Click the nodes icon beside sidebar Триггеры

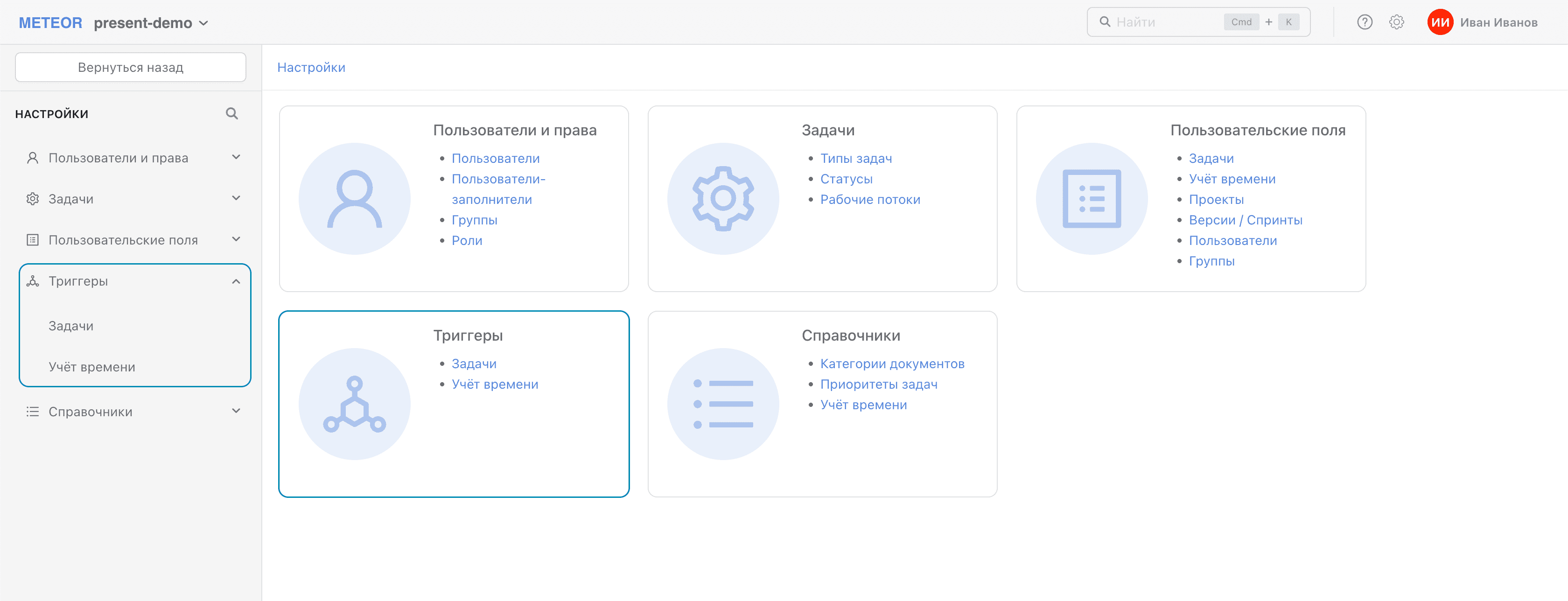(x=33, y=281)
